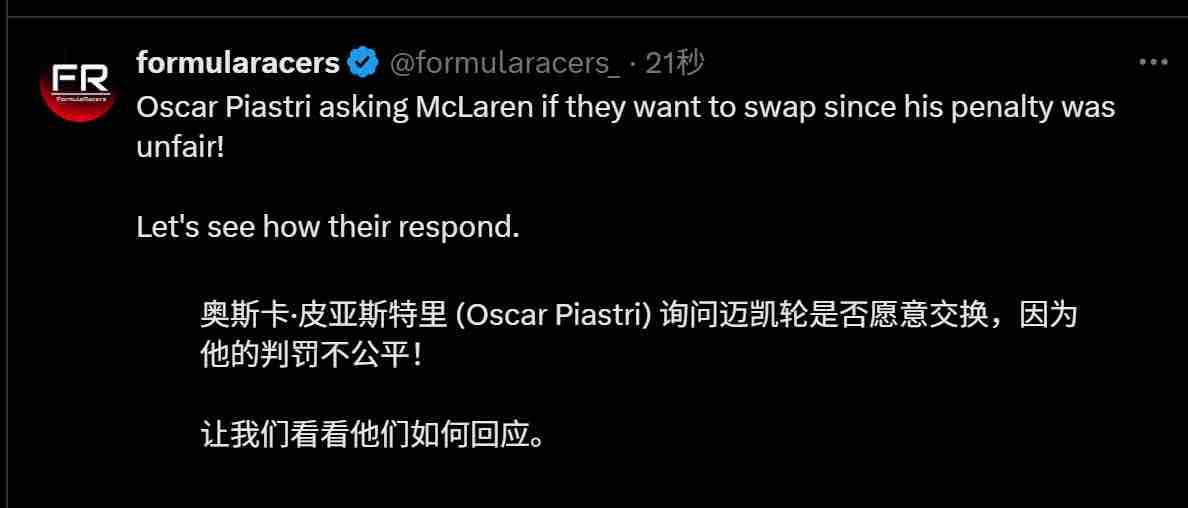
Task: Click the word "unfair!" in the tweet
Action: pos(180,147)
